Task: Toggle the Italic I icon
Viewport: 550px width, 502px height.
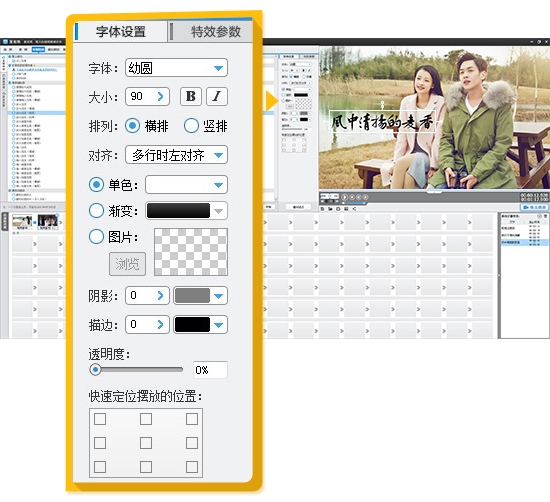Action: click(217, 96)
